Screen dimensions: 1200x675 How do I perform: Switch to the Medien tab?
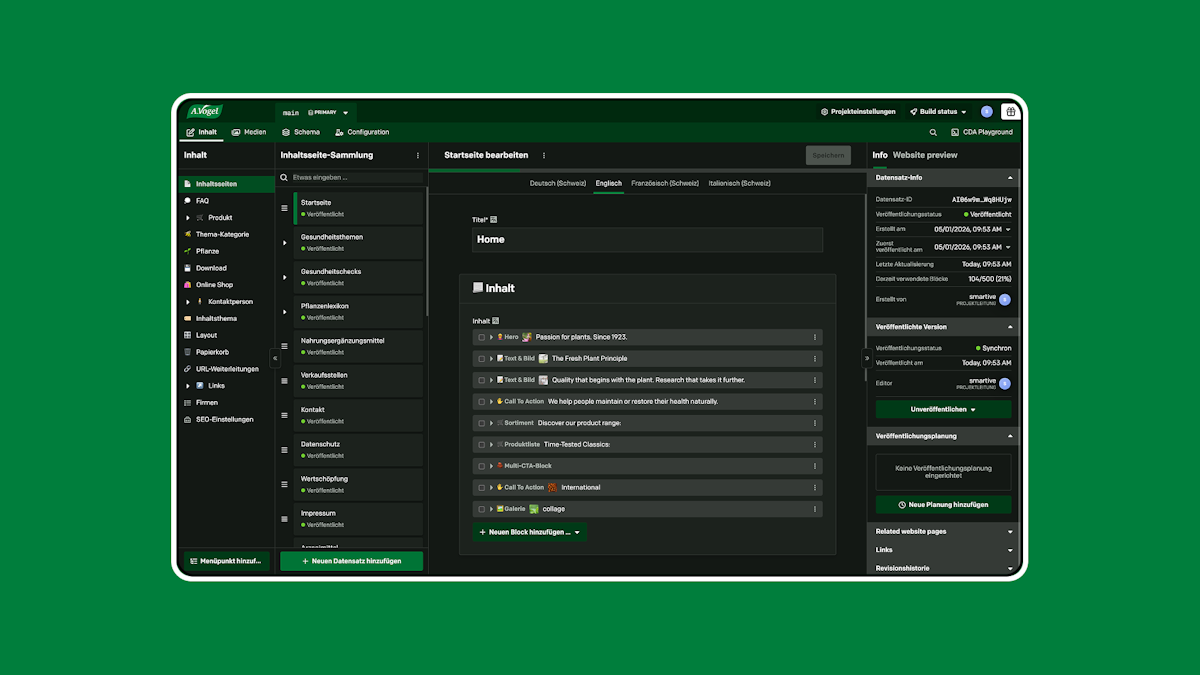click(x=249, y=132)
